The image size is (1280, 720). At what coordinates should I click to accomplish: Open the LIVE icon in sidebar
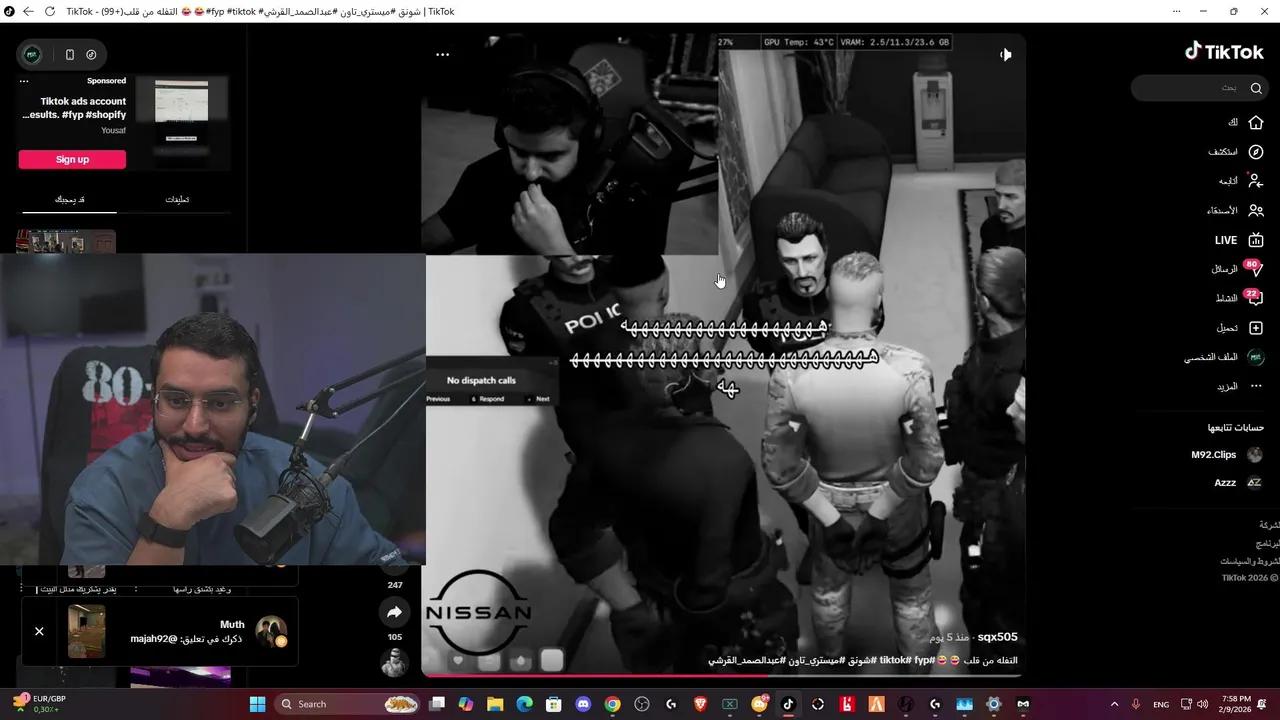1256,240
